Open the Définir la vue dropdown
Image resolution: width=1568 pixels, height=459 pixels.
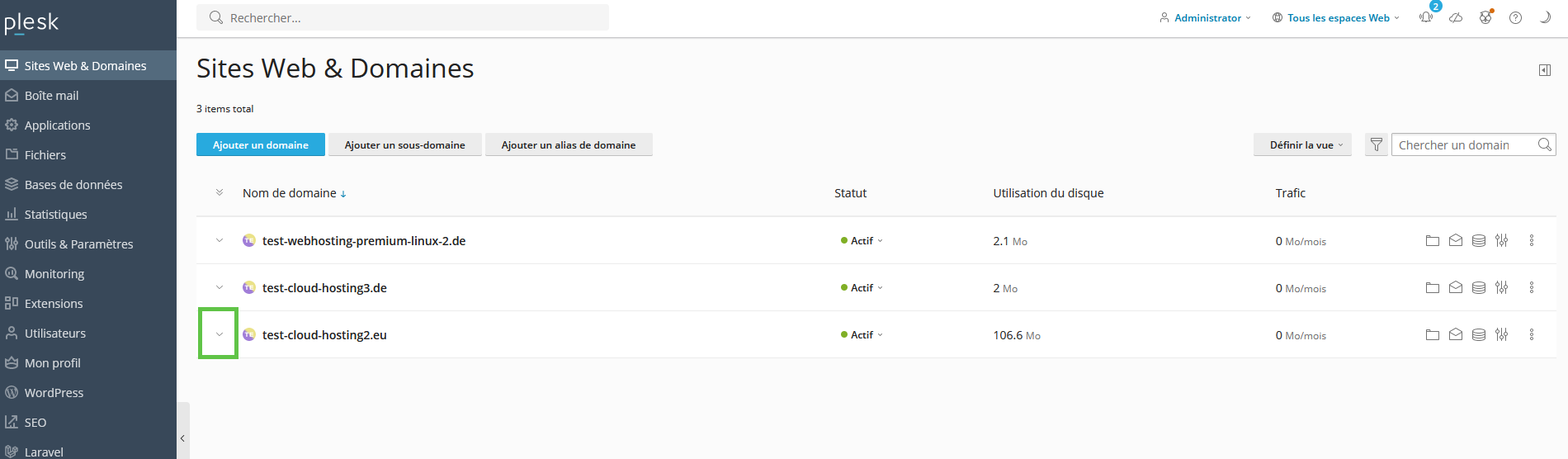[x=1302, y=145]
